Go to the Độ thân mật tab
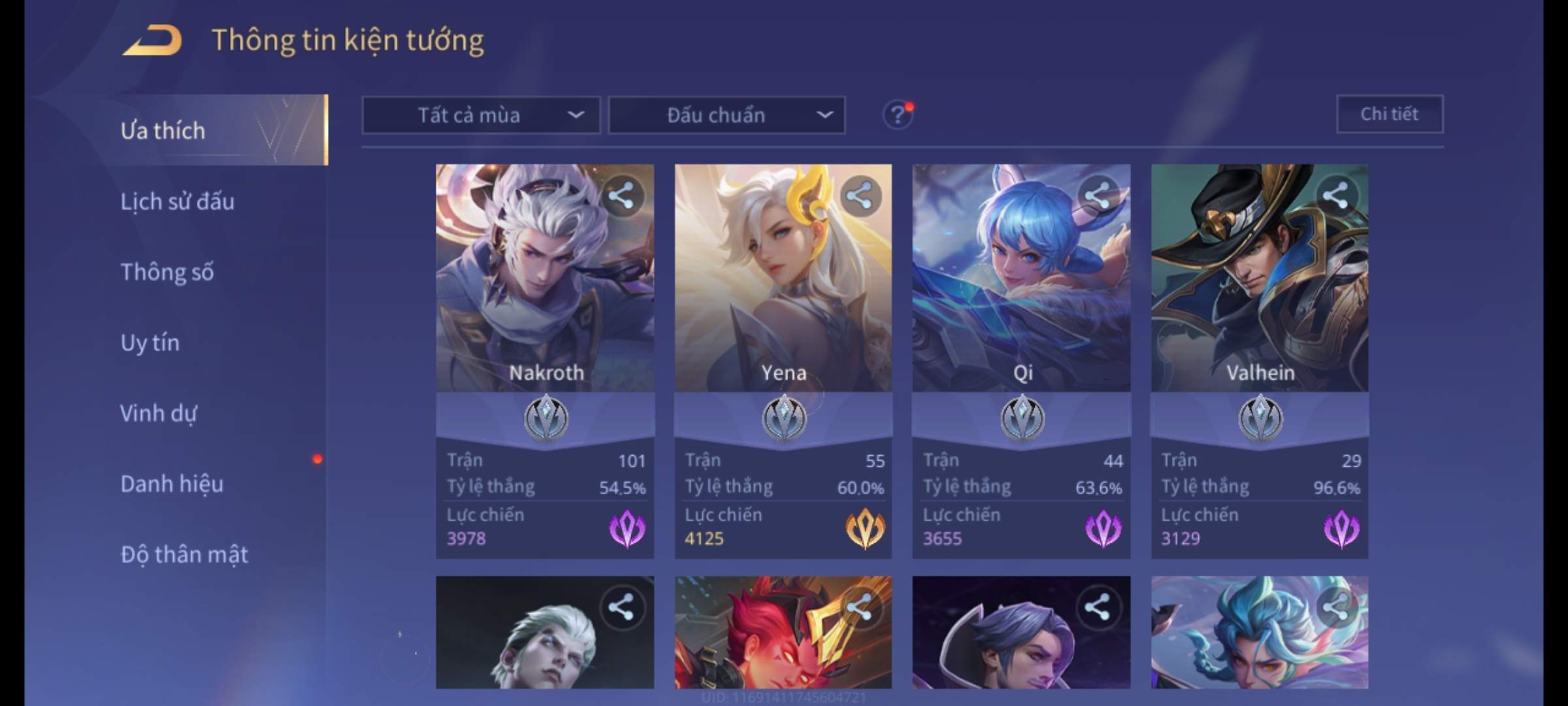The width and height of the screenshot is (1568, 706). click(184, 554)
